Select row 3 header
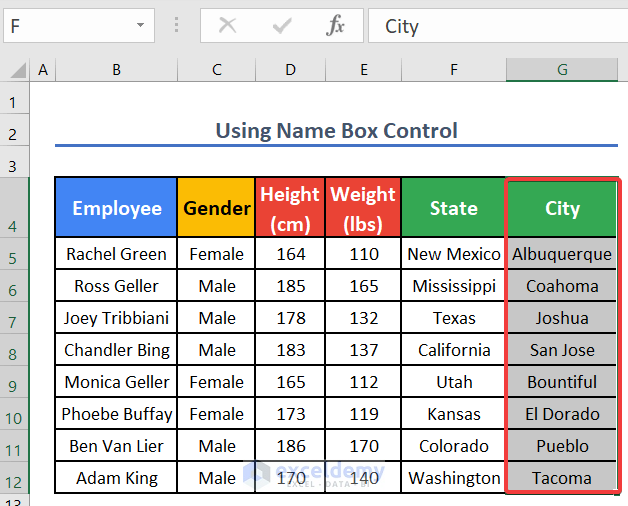 click(x=14, y=161)
